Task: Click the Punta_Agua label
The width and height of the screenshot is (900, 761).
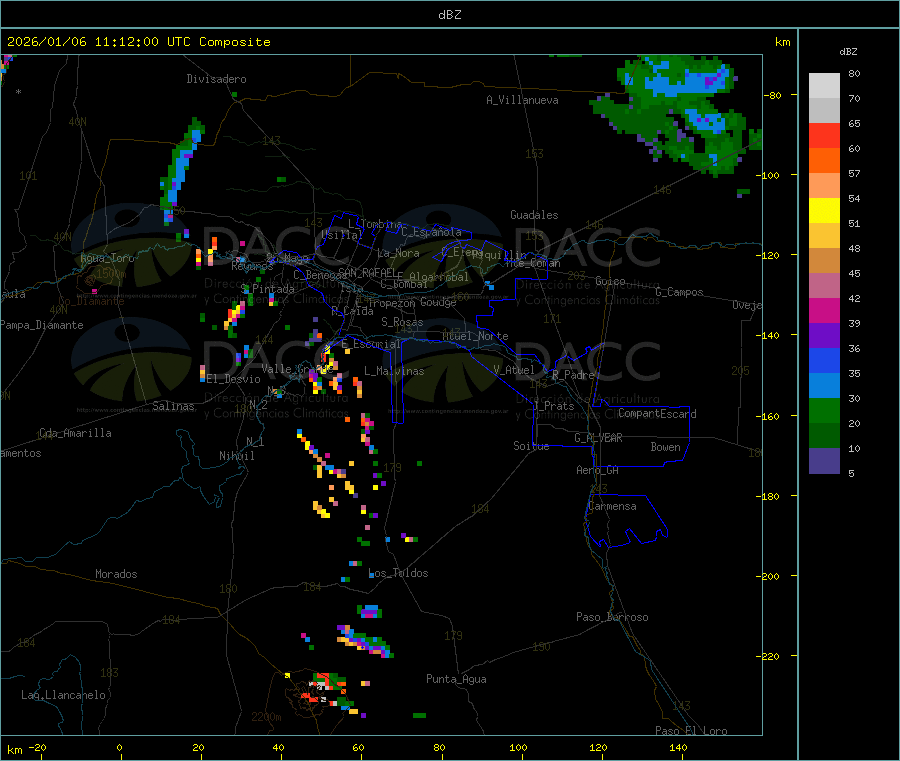Action: coord(456,680)
